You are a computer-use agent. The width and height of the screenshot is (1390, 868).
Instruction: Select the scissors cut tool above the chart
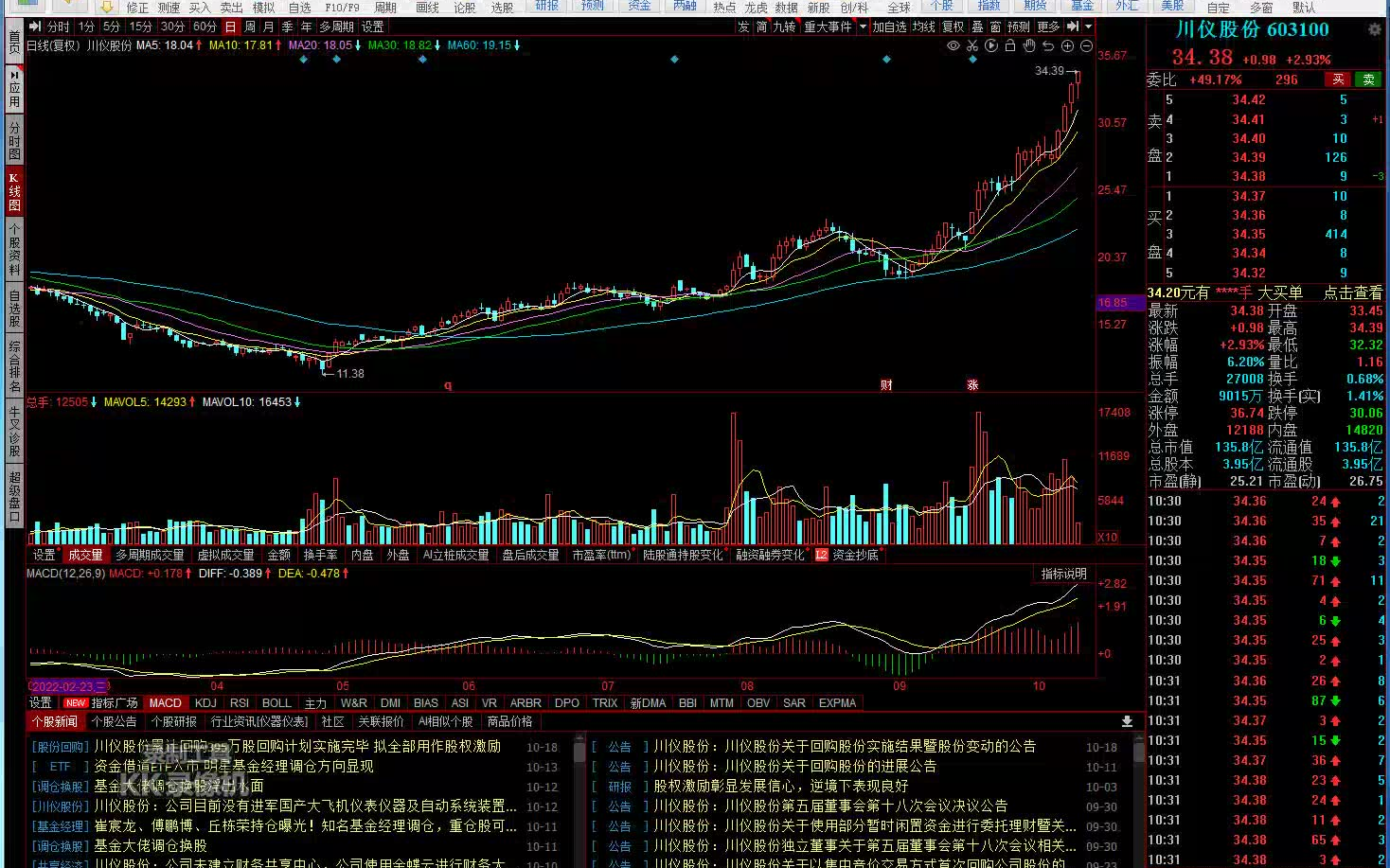(x=972, y=45)
